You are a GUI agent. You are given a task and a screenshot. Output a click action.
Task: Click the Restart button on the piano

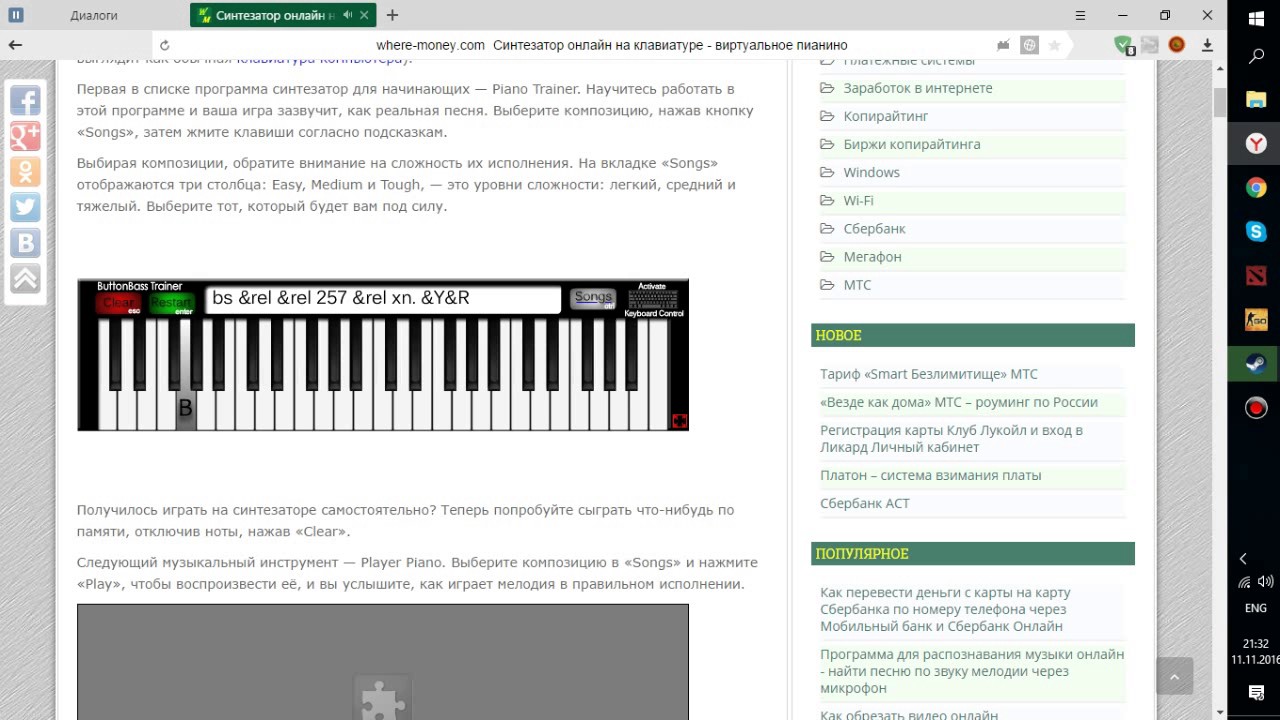(172, 303)
